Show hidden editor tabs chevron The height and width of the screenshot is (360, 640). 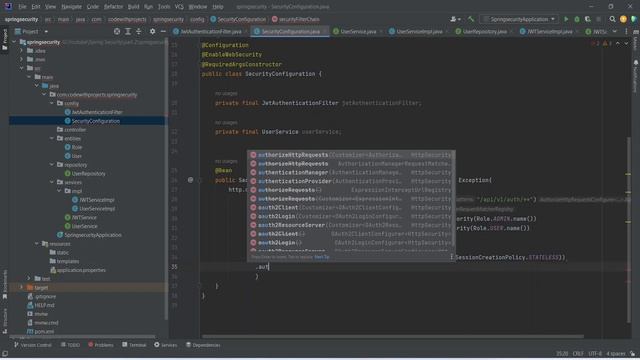coord(615,31)
